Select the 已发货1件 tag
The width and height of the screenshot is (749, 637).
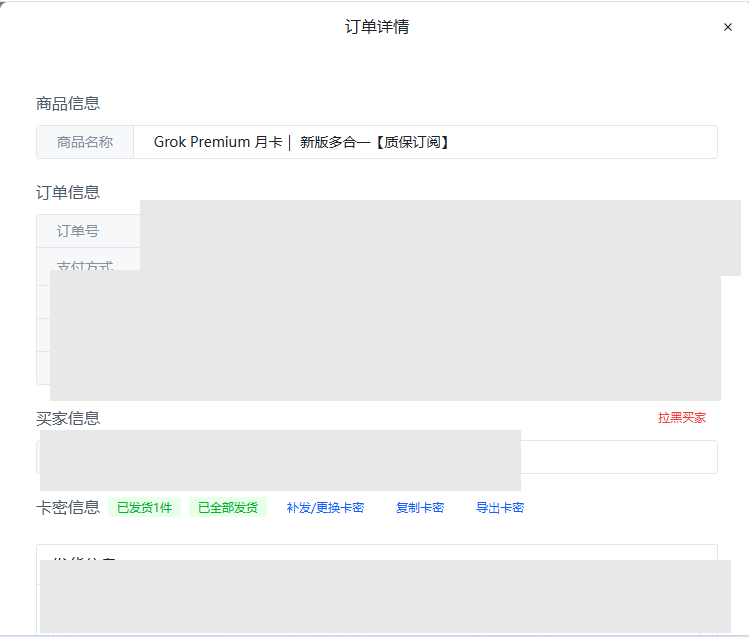click(144, 507)
